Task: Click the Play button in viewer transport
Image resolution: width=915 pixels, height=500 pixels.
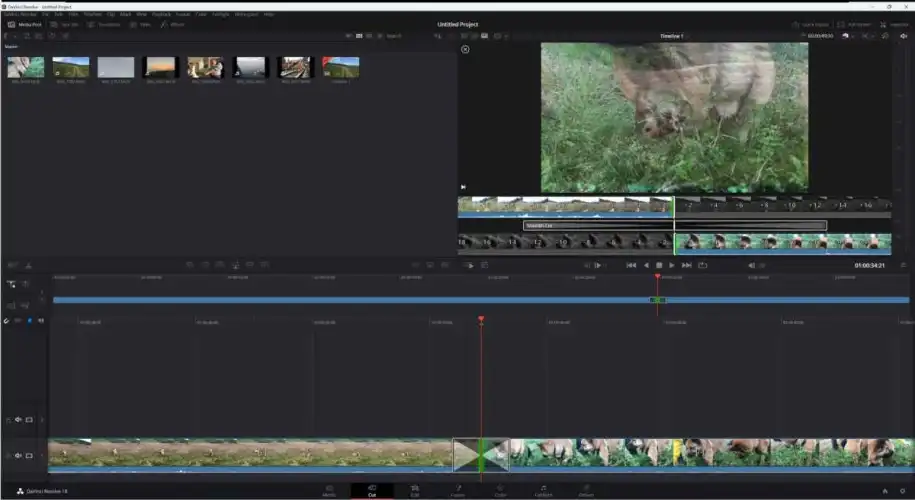Action: tap(672, 265)
